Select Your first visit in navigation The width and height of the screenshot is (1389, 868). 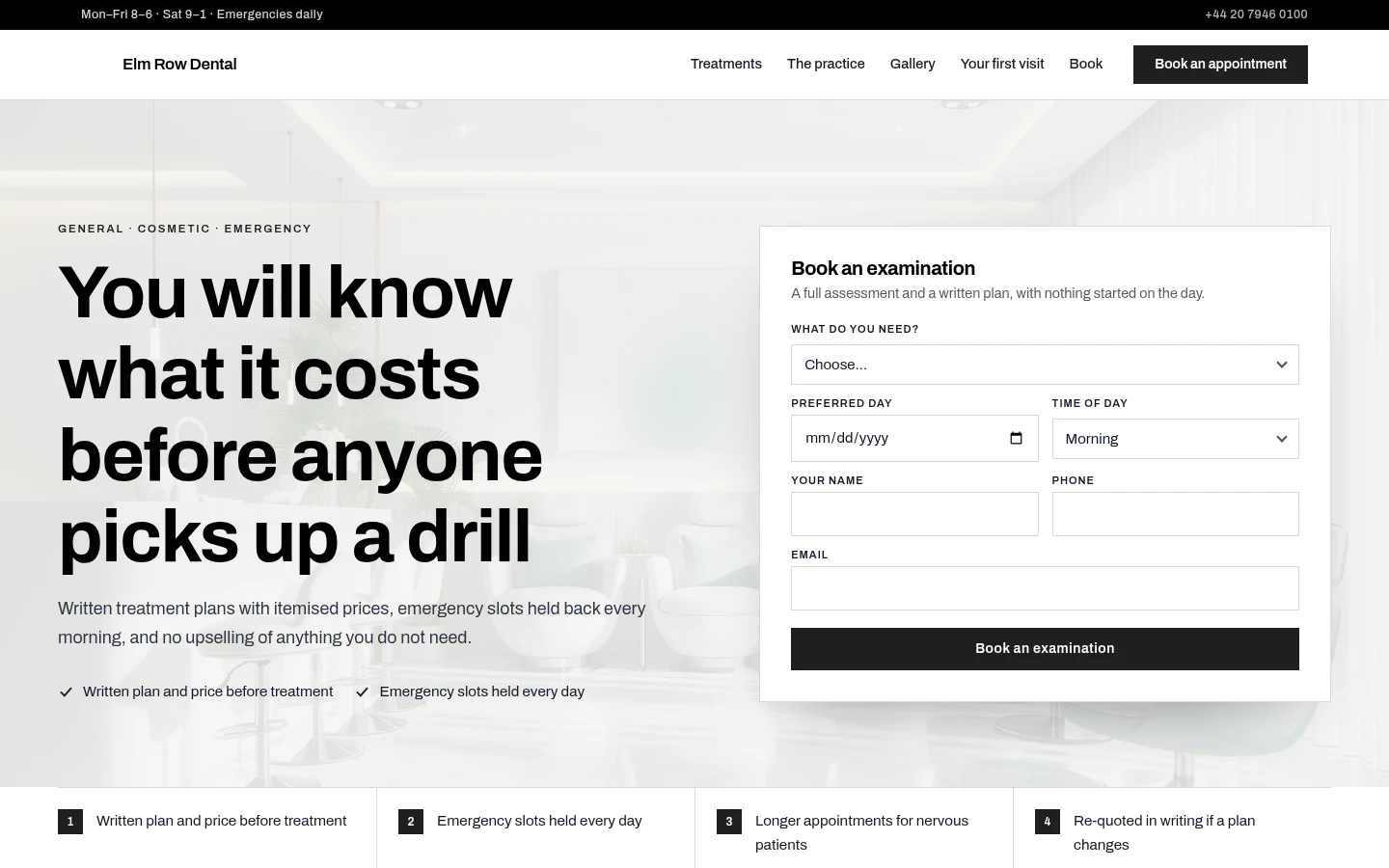(1002, 64)
